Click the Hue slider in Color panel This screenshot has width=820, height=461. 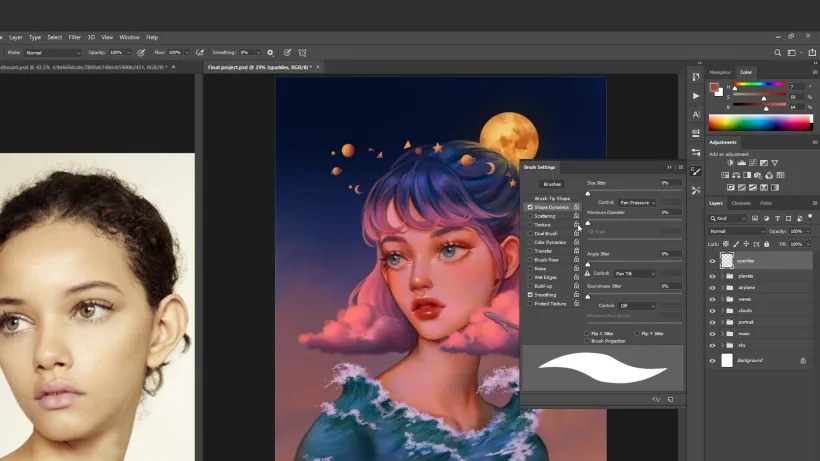tap(760, 85)
